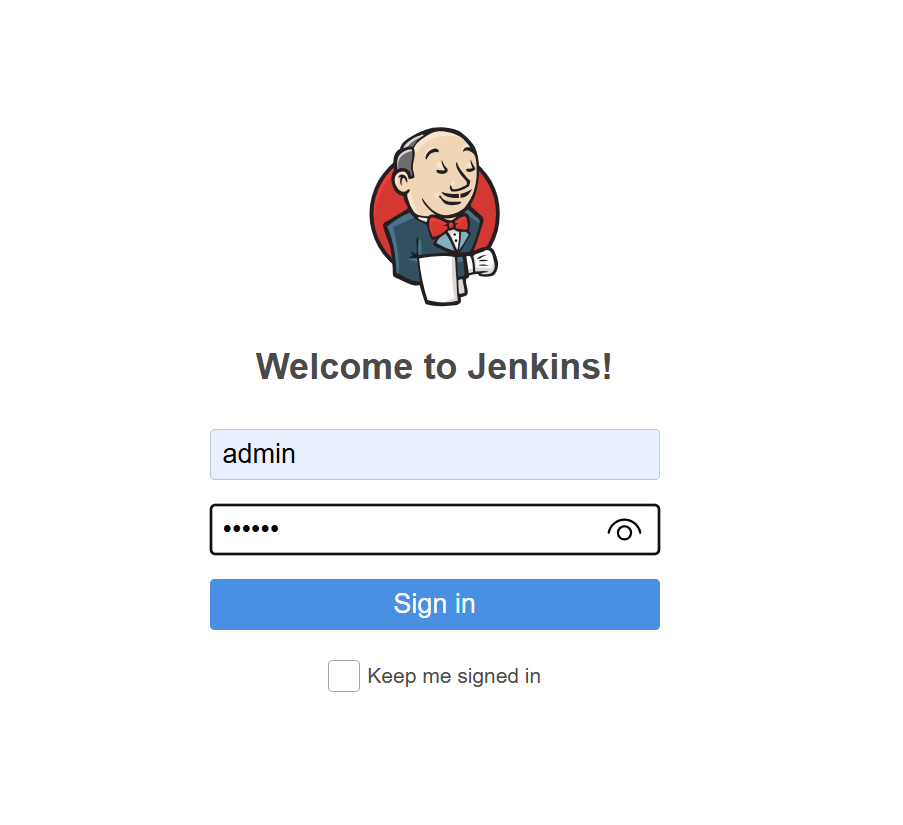
Task: Select the Welcome to Jenkins! heading
Action: coord(434,367)
